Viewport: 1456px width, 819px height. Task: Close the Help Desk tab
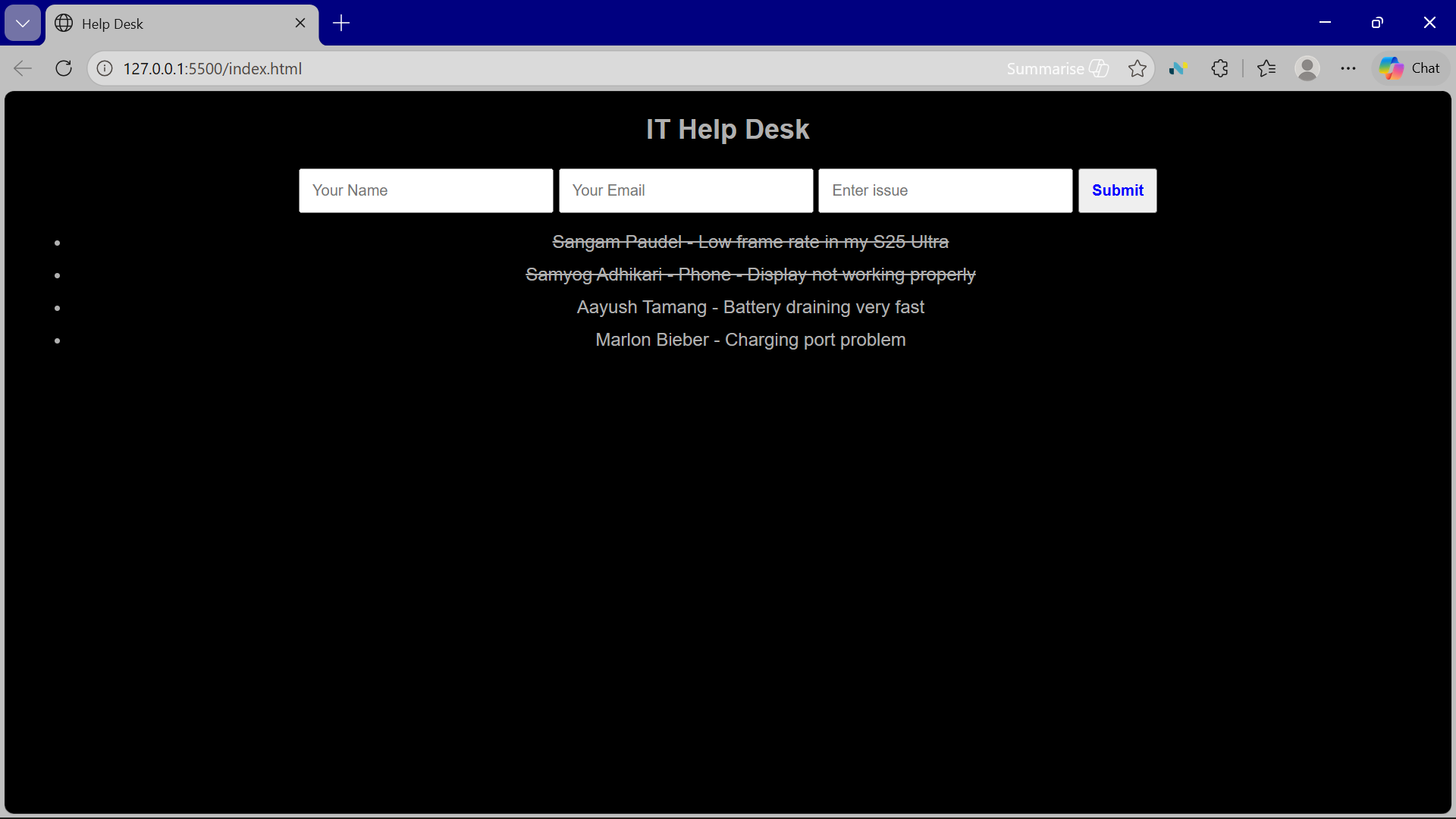click(300, 23)
